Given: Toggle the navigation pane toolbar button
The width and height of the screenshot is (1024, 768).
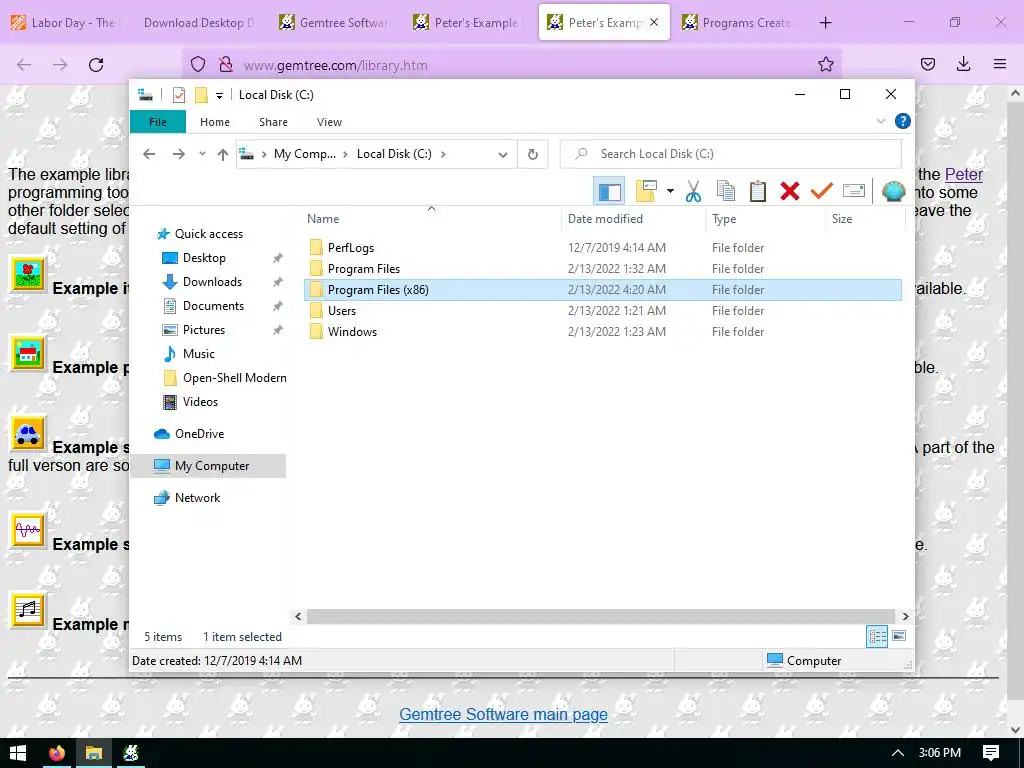Looking at the screenshot, I should tap(609, 191).
